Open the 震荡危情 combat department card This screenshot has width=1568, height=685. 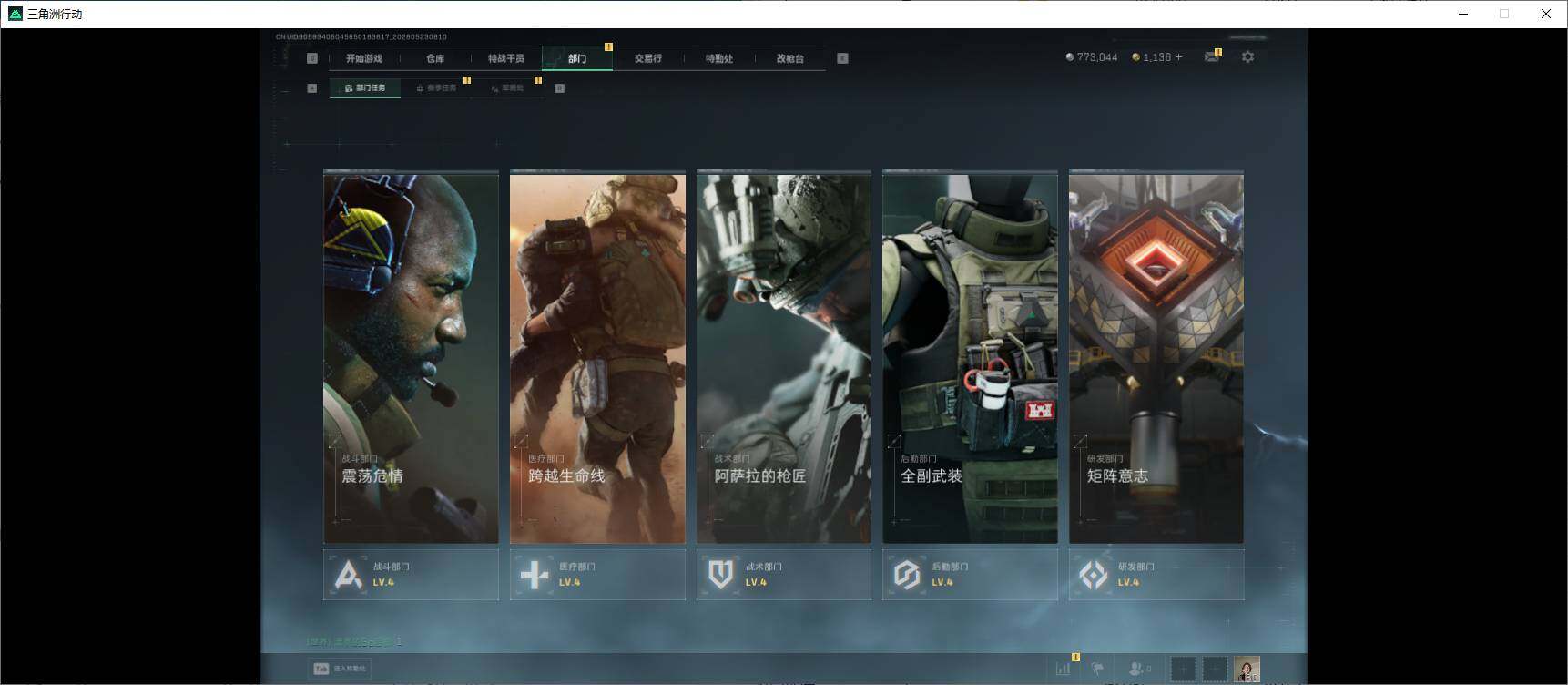tap(411, 359)
